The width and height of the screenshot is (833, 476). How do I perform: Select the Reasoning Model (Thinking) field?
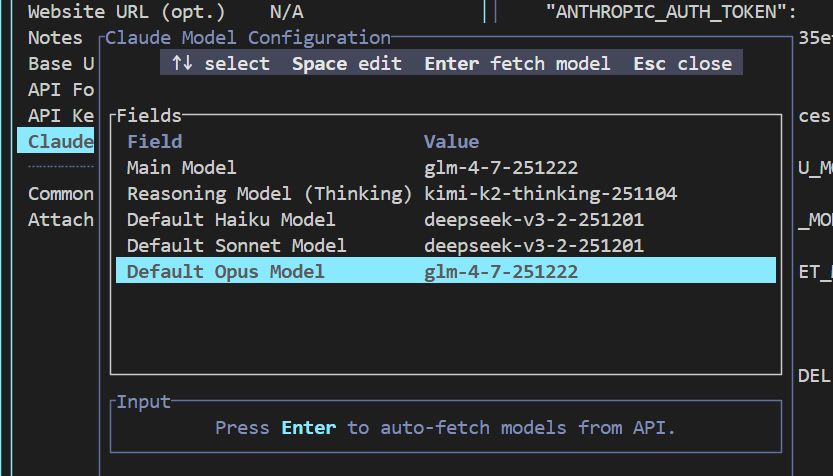(x=446, y=194)
